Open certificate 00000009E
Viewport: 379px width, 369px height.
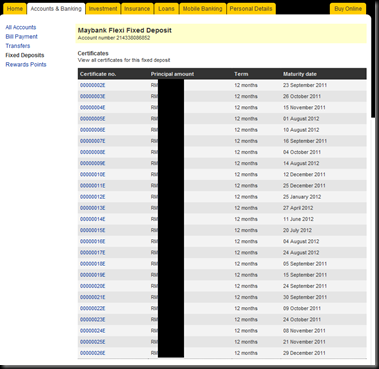coord(93,163)
